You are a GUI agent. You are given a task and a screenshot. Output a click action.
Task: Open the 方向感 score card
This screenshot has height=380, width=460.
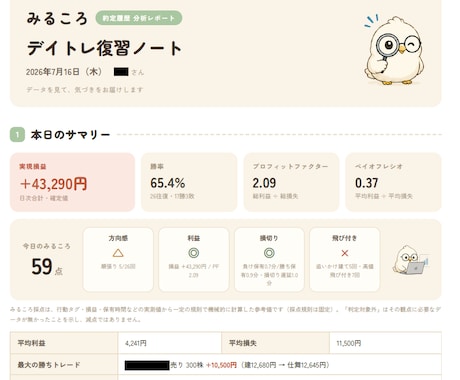(118, 259)
